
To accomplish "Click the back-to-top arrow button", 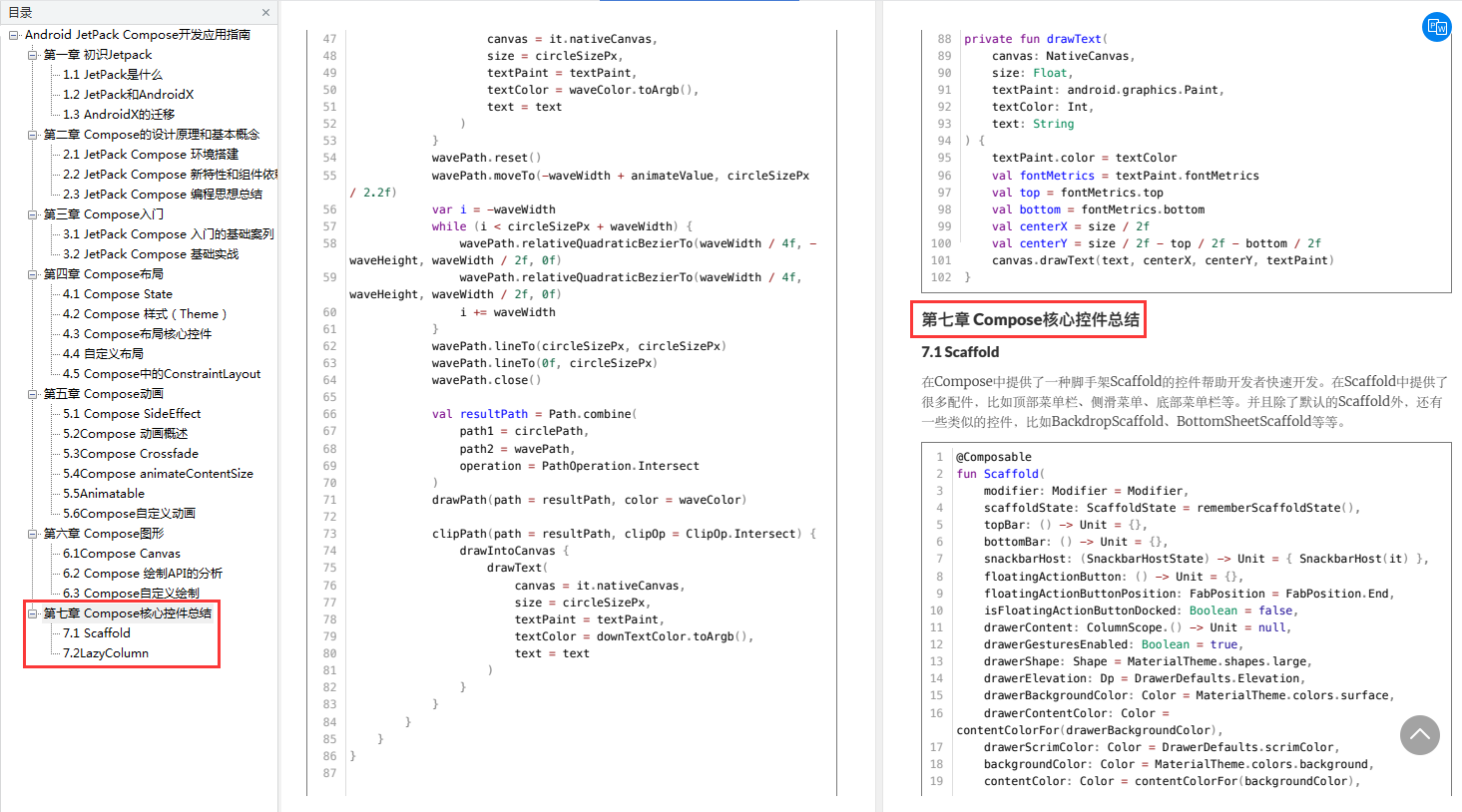I will pos(1420,735).
